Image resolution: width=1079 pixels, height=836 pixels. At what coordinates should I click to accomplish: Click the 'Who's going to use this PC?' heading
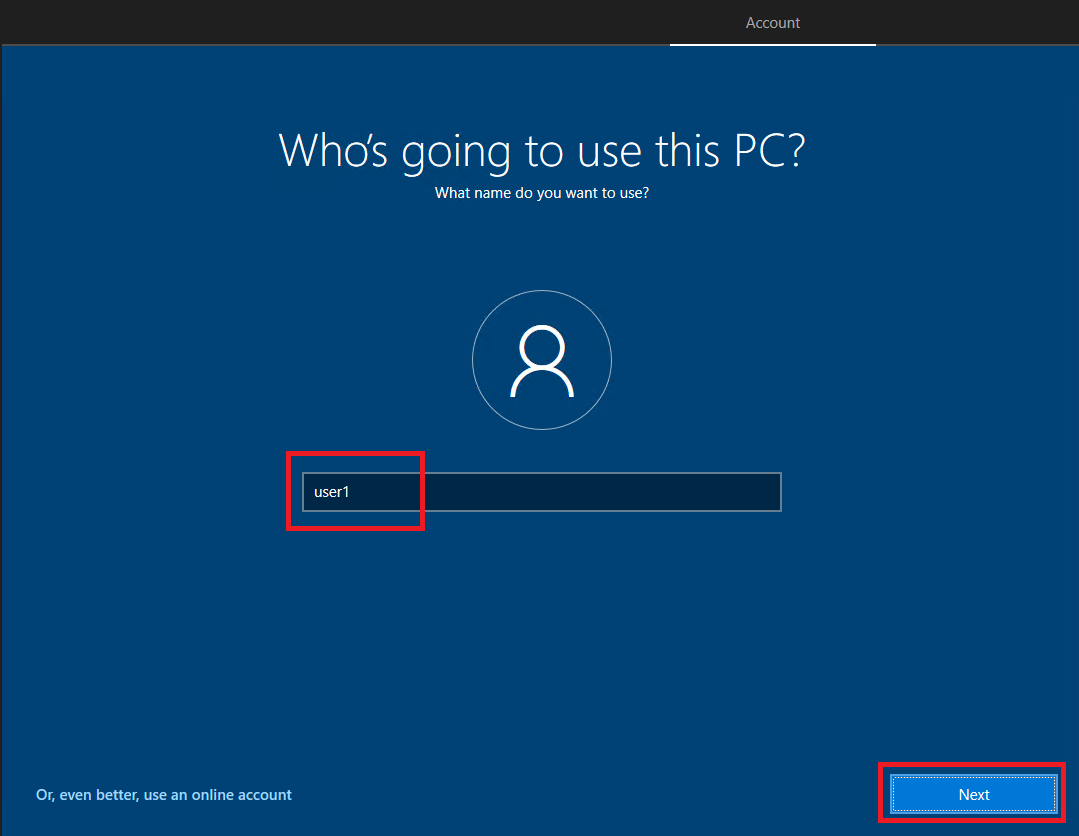[541, 150]
